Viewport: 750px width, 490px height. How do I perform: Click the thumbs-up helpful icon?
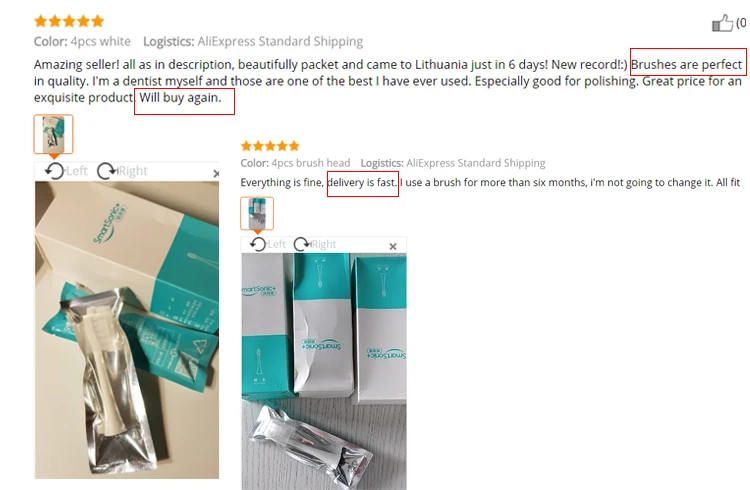tap(722, 23)
